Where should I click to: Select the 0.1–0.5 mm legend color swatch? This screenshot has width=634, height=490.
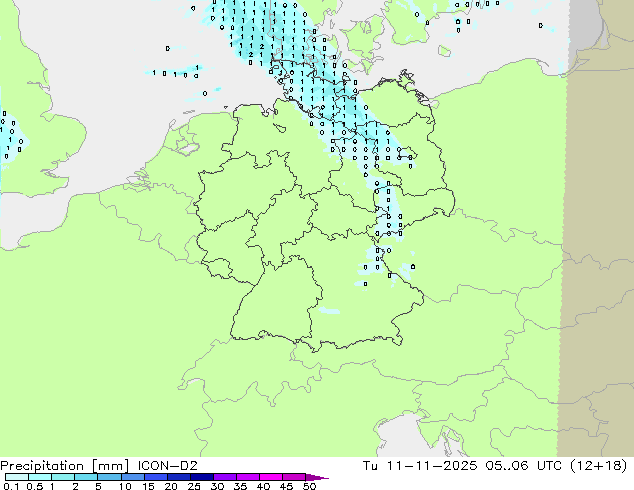pos(17,477)
